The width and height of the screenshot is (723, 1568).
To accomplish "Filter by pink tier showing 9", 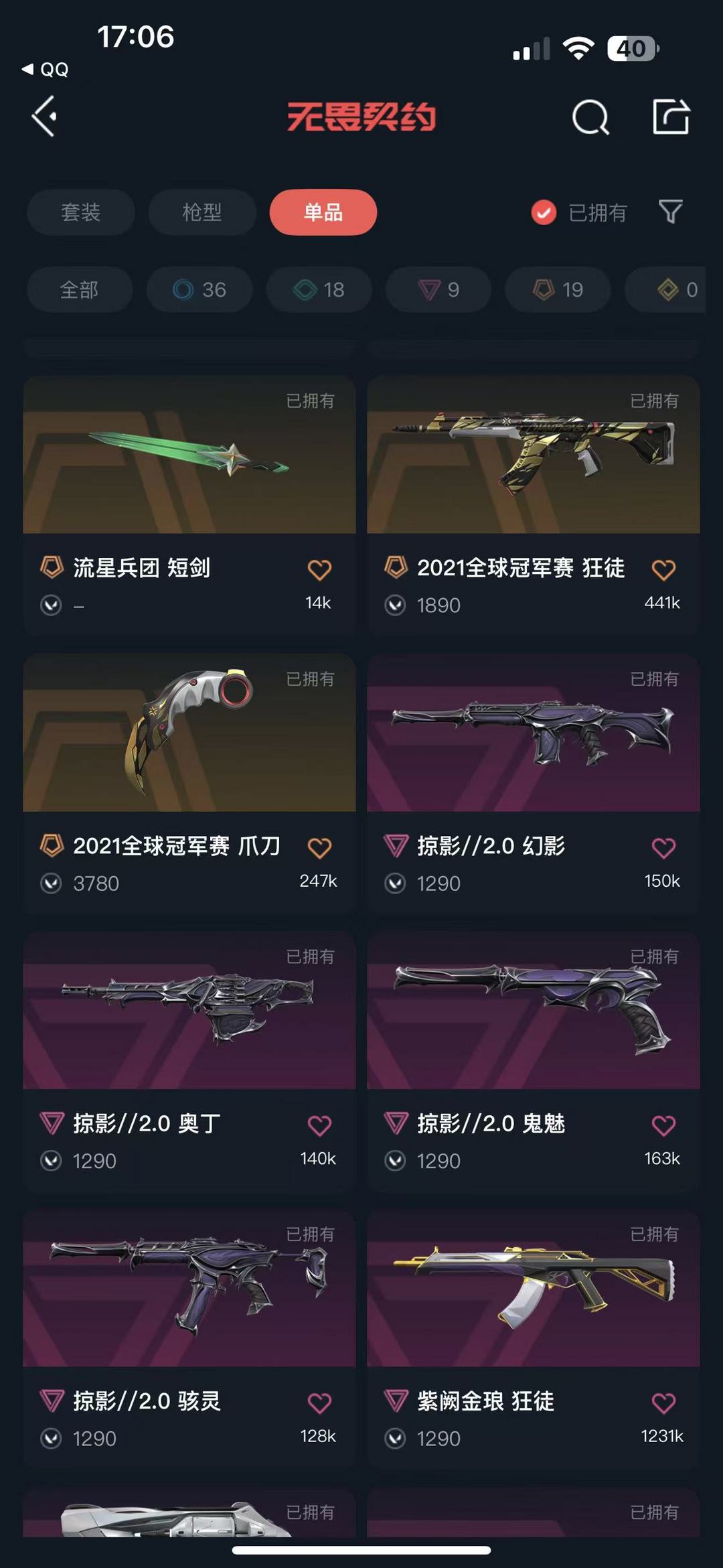I will click(x=438, y=289).
